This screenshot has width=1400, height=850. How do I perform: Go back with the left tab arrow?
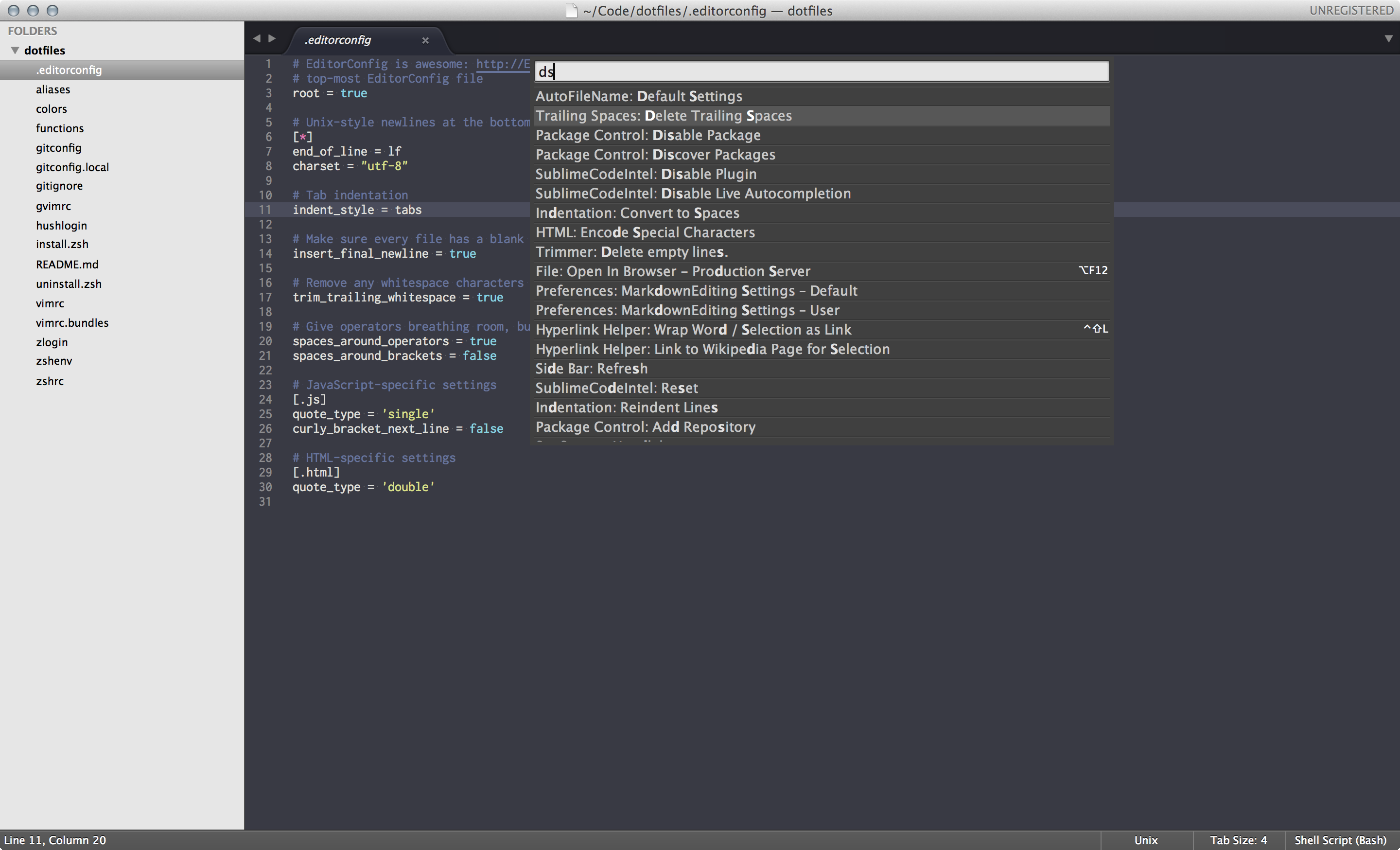tap(257, 38)
